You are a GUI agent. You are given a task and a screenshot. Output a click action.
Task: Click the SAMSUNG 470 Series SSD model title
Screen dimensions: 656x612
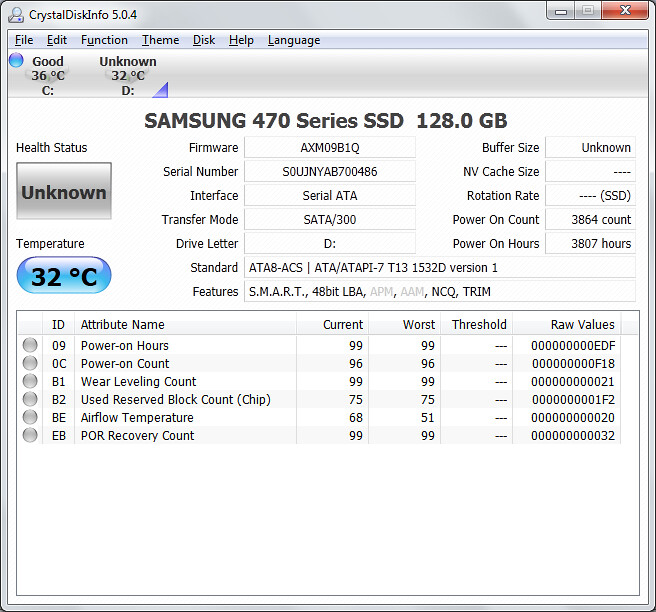point(325,121)
